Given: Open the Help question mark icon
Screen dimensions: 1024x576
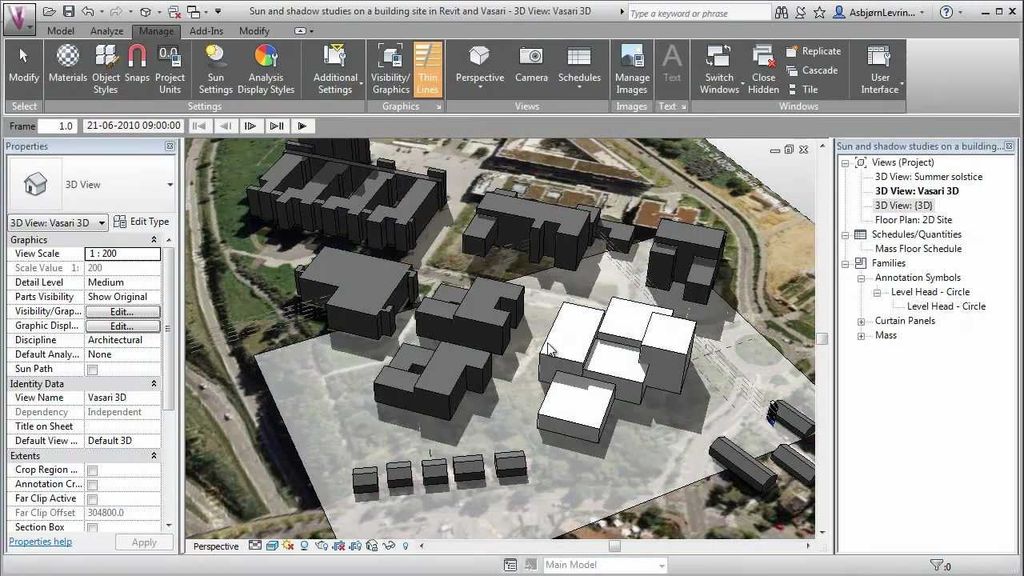Looking at the screenshot, I should pyautogui.click(x=946, y=12).
